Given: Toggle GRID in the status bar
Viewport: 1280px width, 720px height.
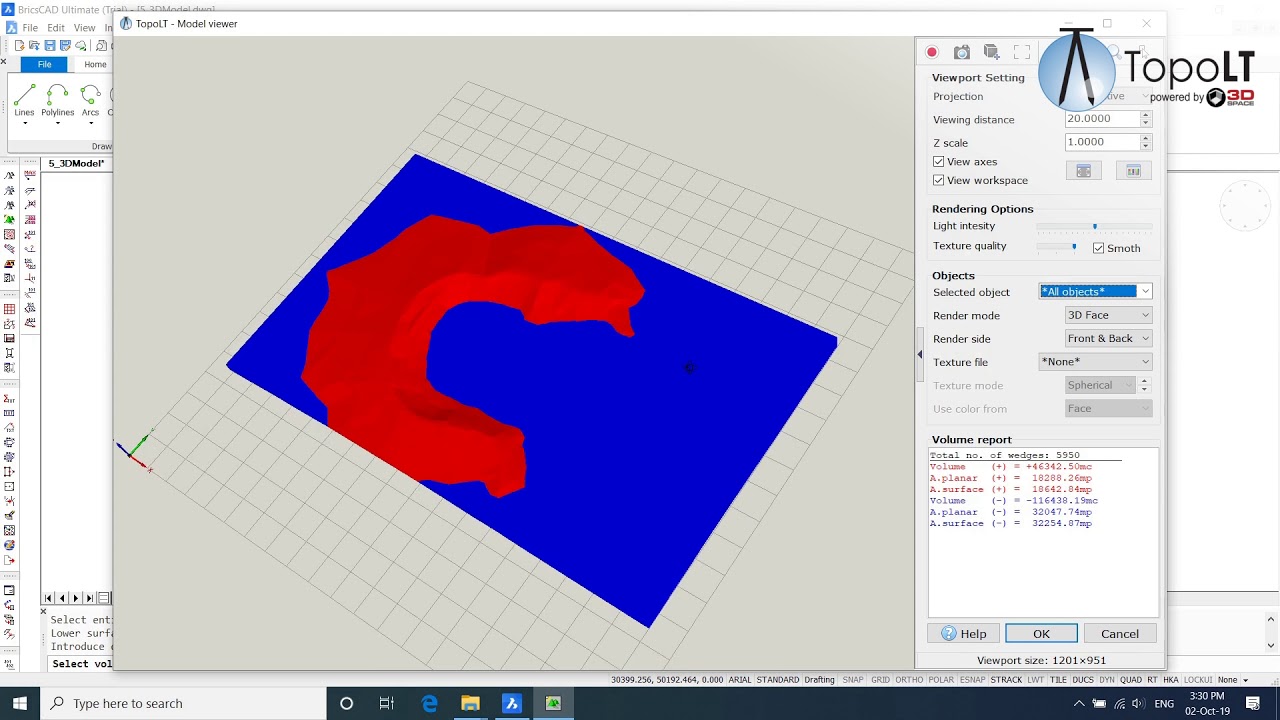Looking at the screenshot, I should point(880,680).
